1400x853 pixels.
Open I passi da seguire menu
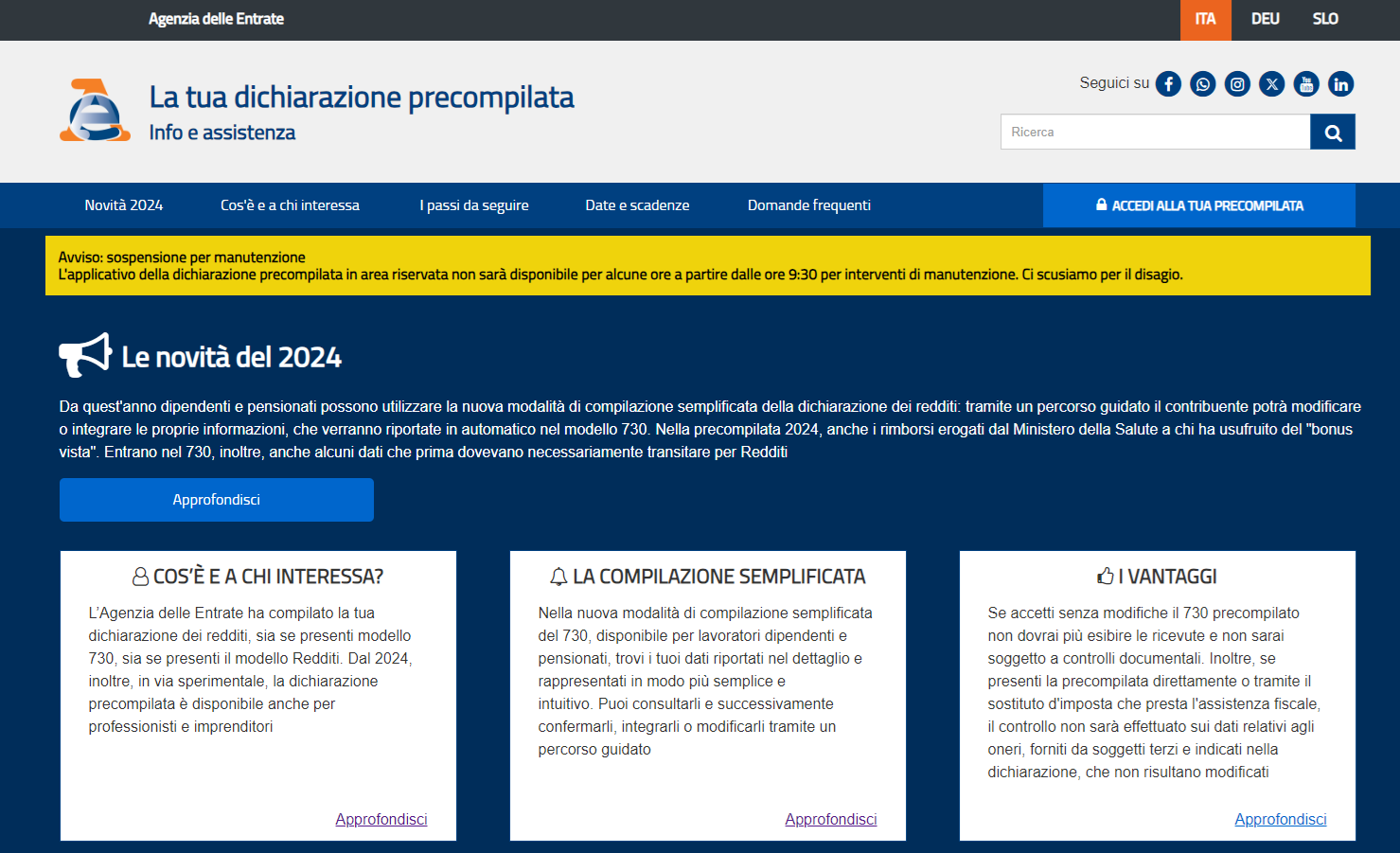474,205
